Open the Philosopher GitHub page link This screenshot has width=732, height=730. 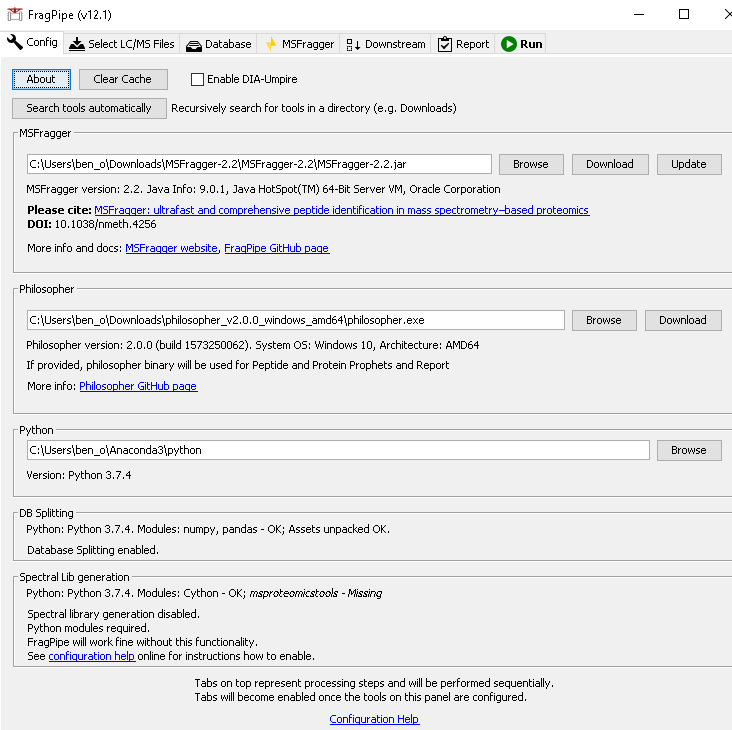(138, 386)
